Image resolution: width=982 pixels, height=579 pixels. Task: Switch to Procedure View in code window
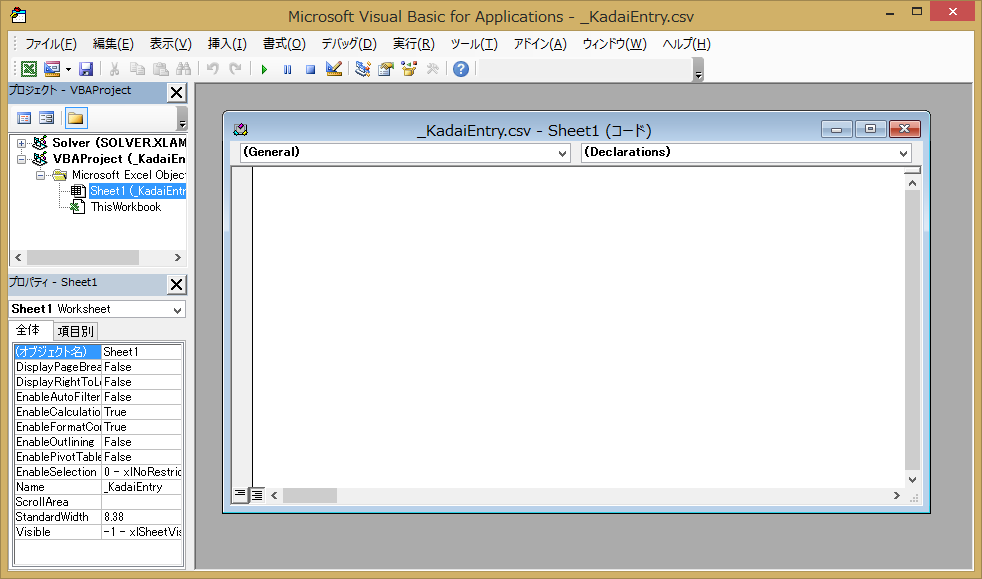tap(240, 495)
